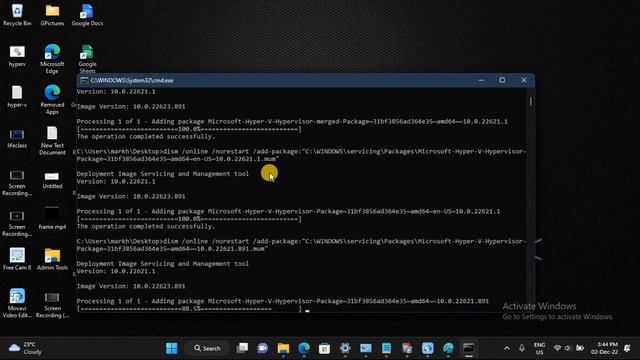Select the Meclass desktop icon
The width and height of the screenshot is (640, 360).
pyautogui.click(x=17, y=138)
